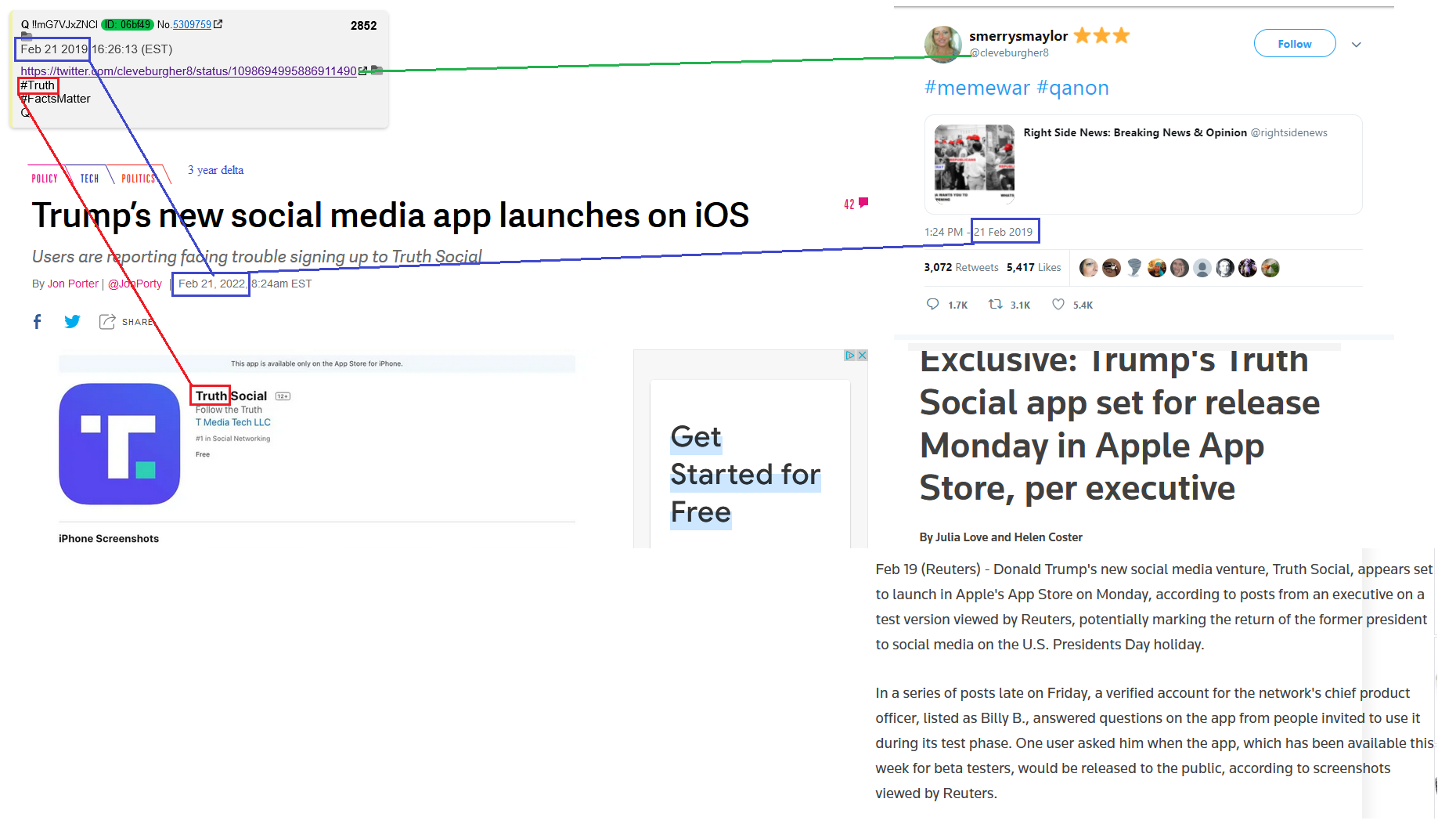Image resolution: width=1456 pixels, height=824 pixels.
Task: Click the 'iPhone Screenshots' heading
Action: point(109,538)
